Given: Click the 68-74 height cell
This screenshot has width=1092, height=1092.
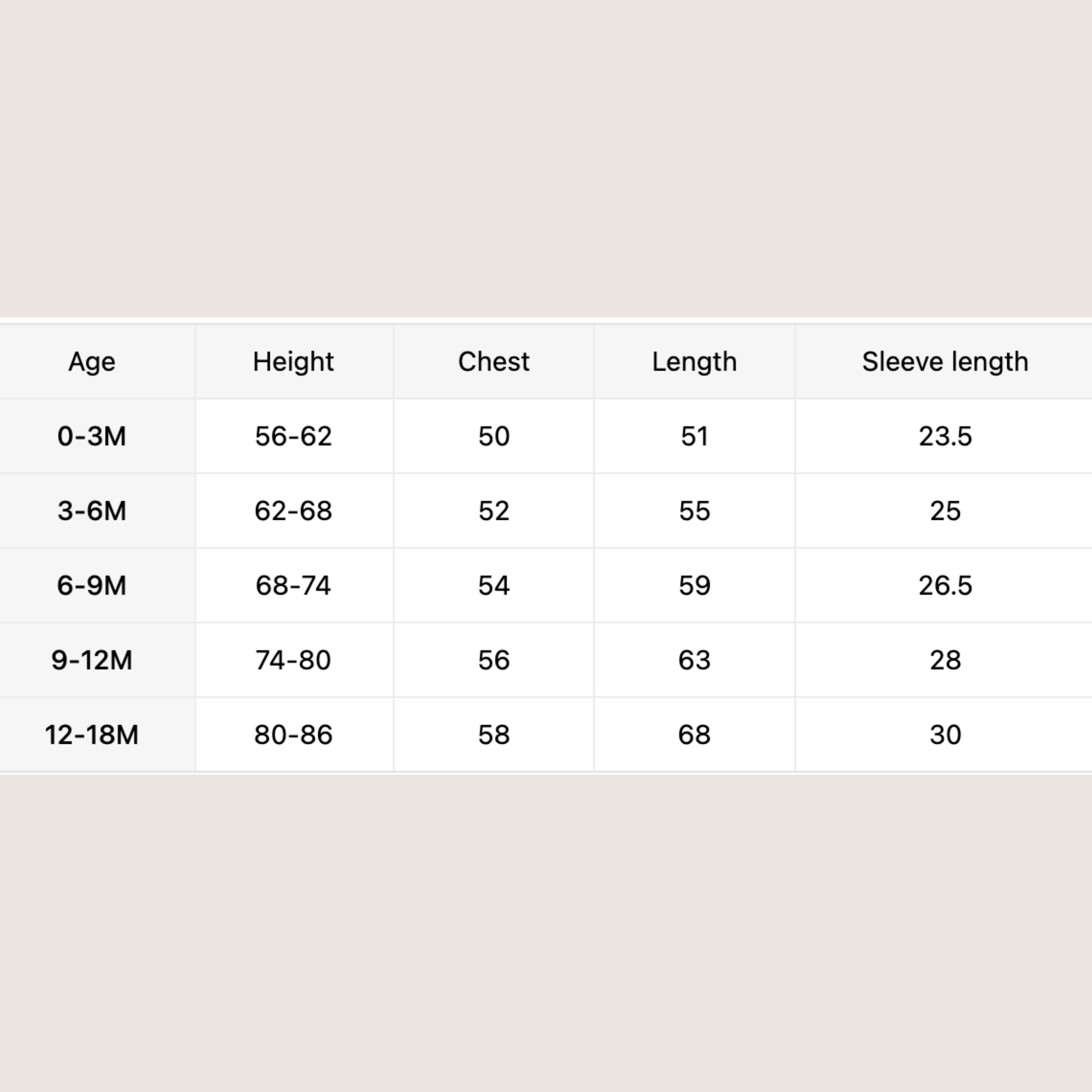Looking at the screenshot, I should pos(294,585).
